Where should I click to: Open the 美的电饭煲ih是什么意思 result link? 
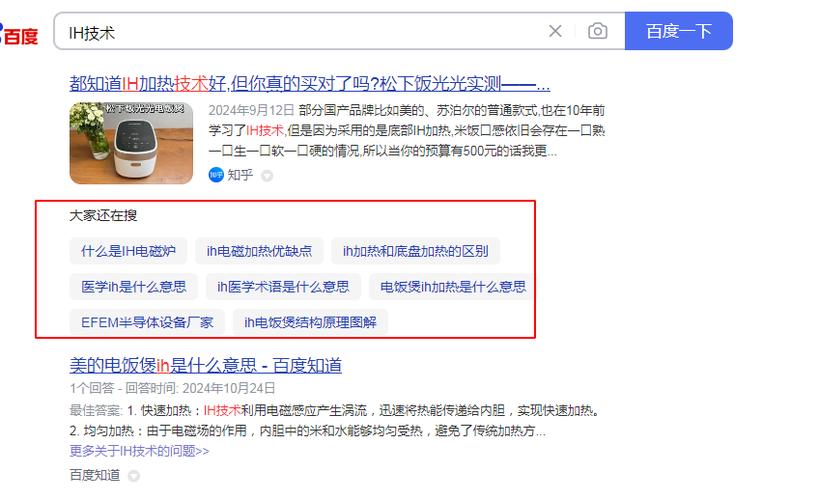click(205, 365)
